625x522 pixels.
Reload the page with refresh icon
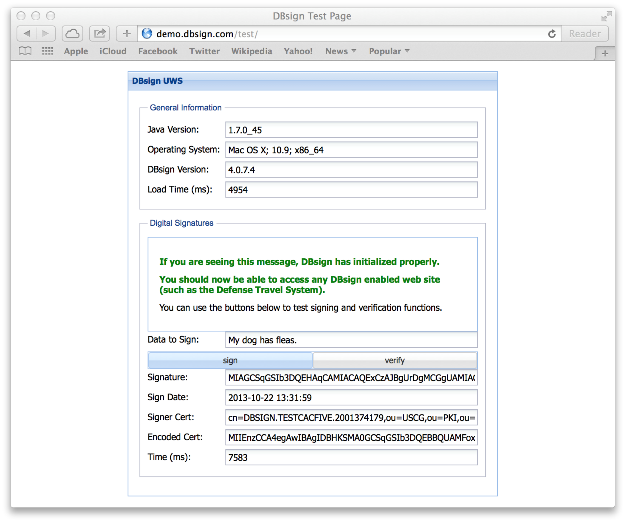552,33
